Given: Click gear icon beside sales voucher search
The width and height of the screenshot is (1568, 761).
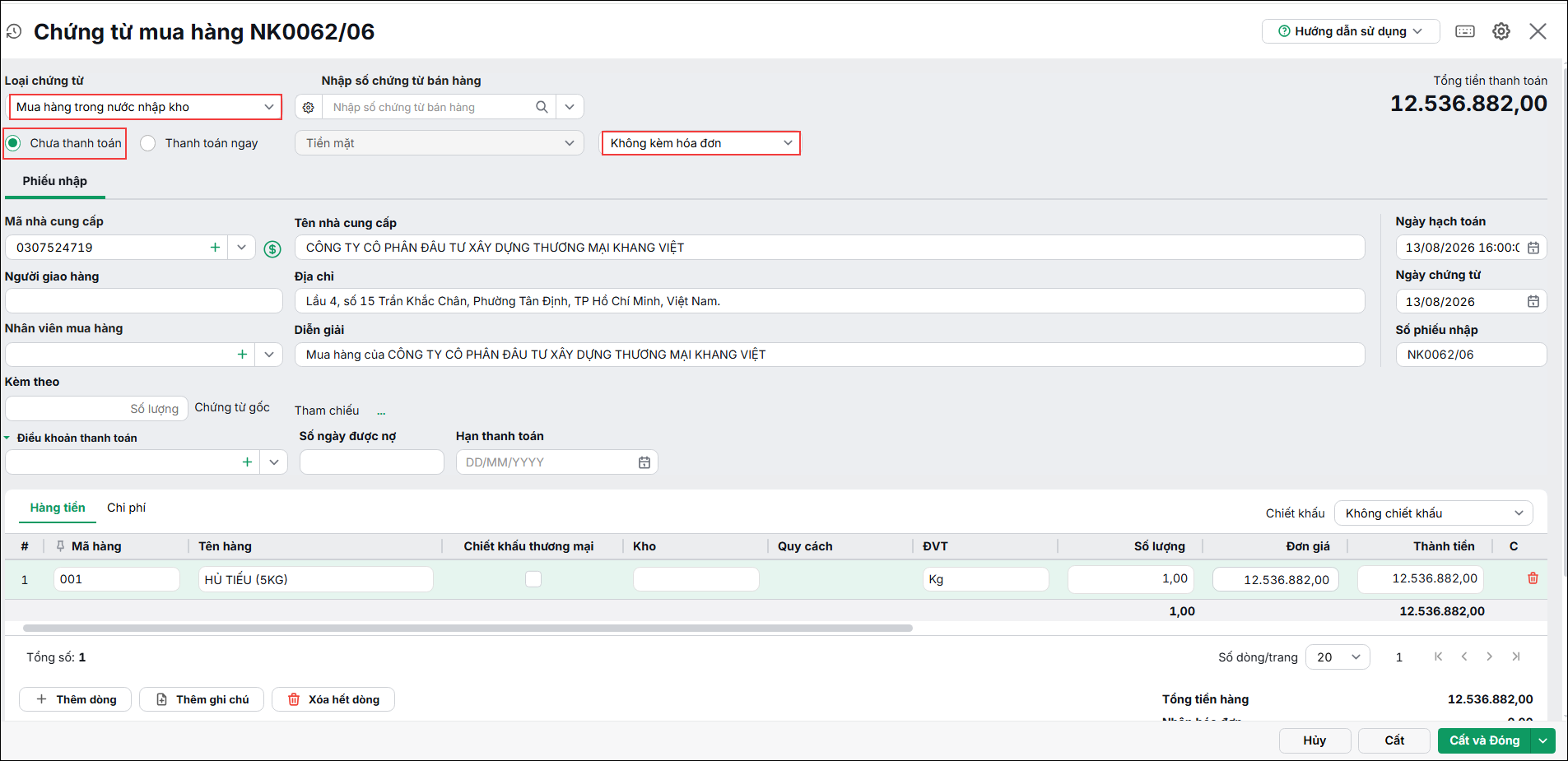Looking at the screenshot, I should [x=309, y=107].
